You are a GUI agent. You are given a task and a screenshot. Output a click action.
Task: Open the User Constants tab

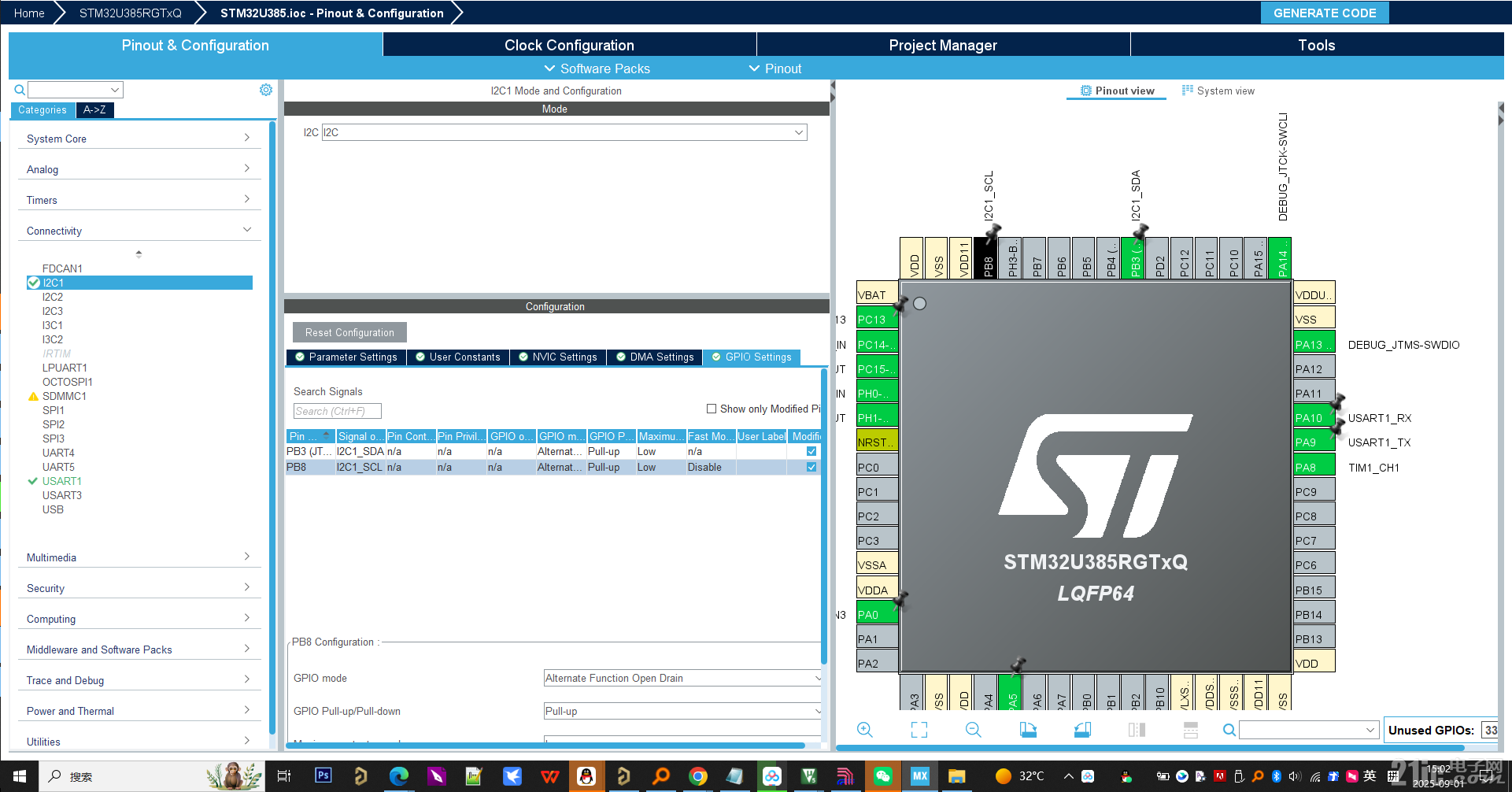point(458,357)
